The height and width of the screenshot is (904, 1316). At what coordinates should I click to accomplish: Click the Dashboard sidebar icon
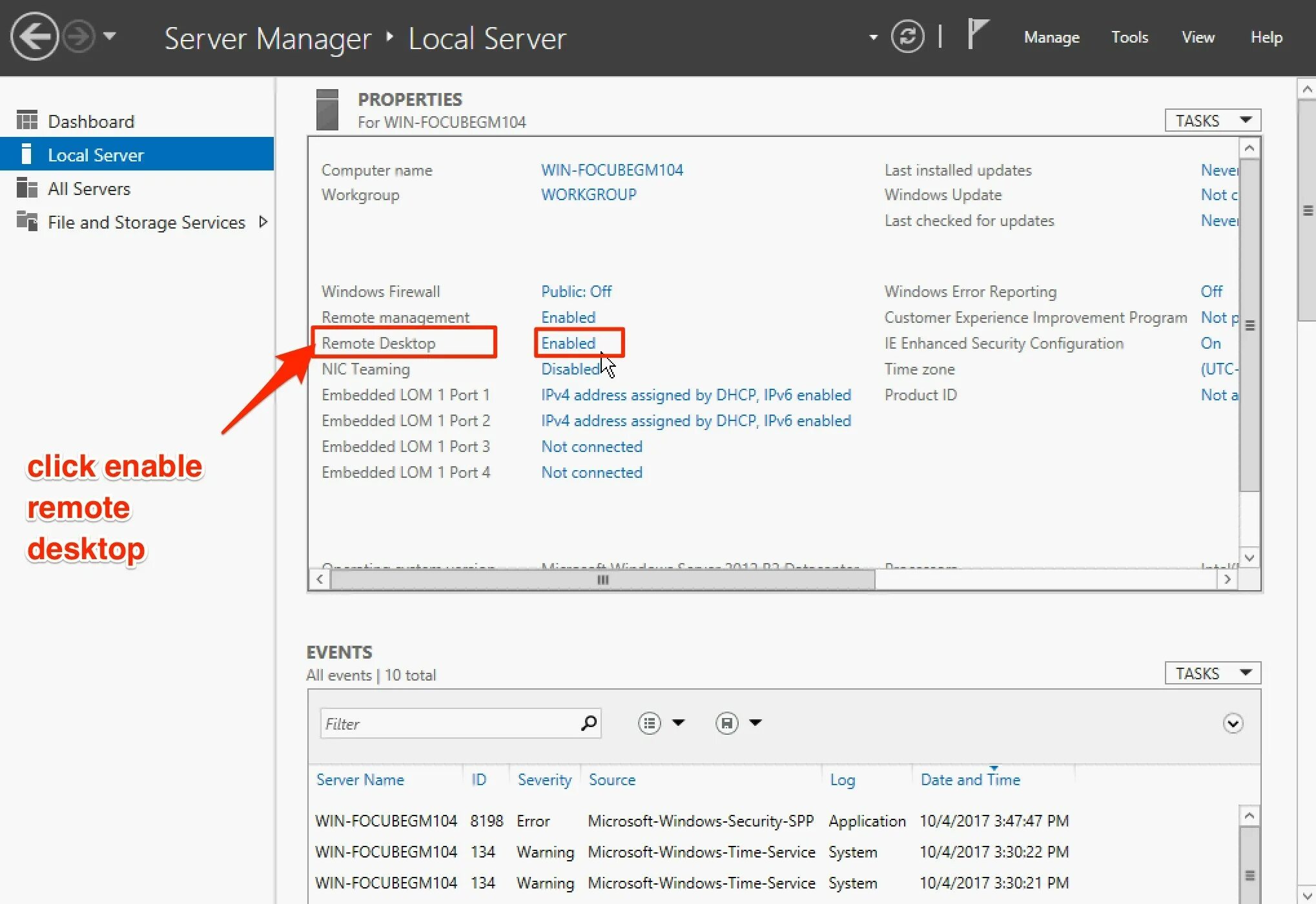[x=26, y=121]
